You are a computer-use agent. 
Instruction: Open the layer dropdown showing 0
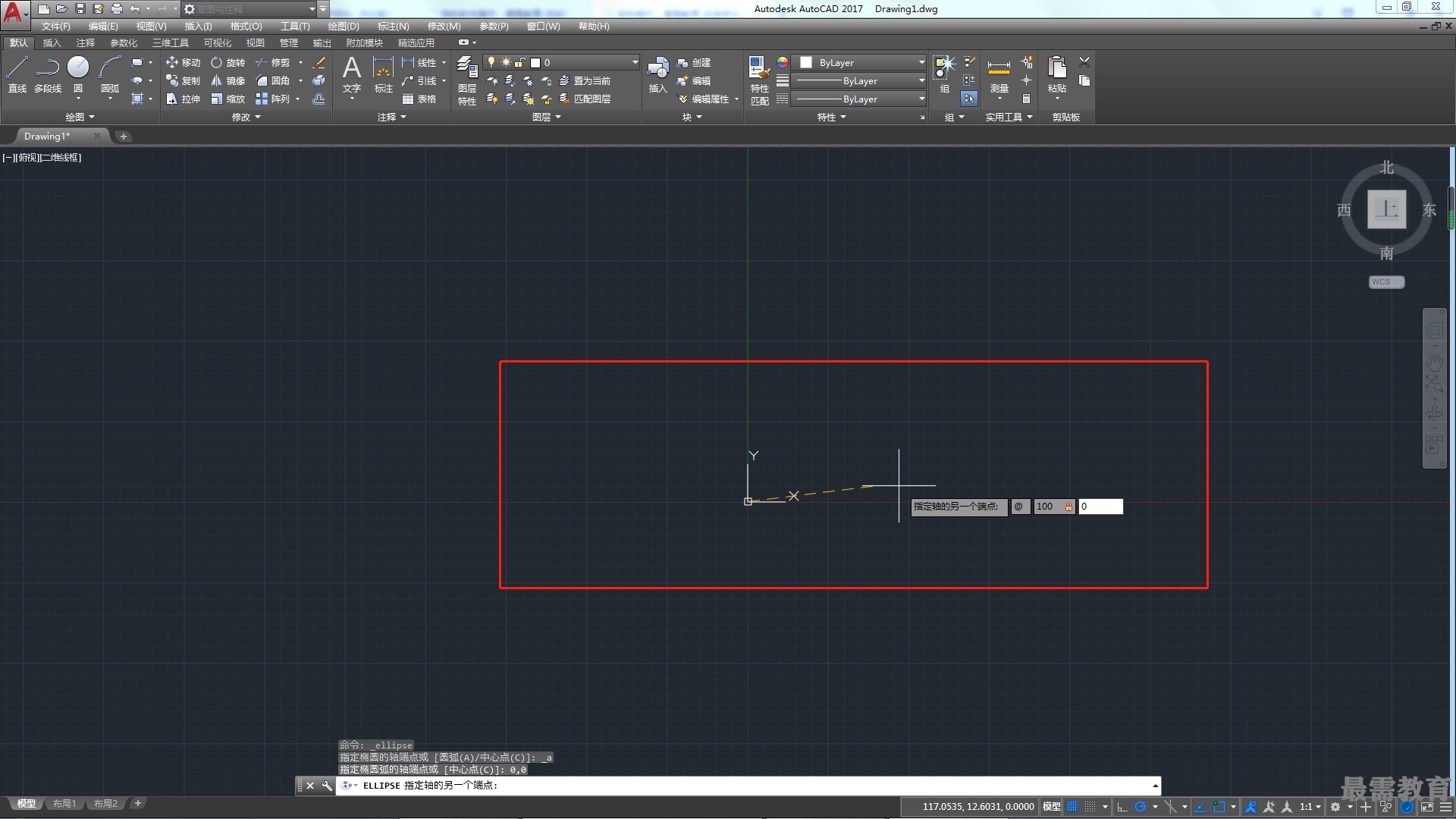tap(562, 63)
